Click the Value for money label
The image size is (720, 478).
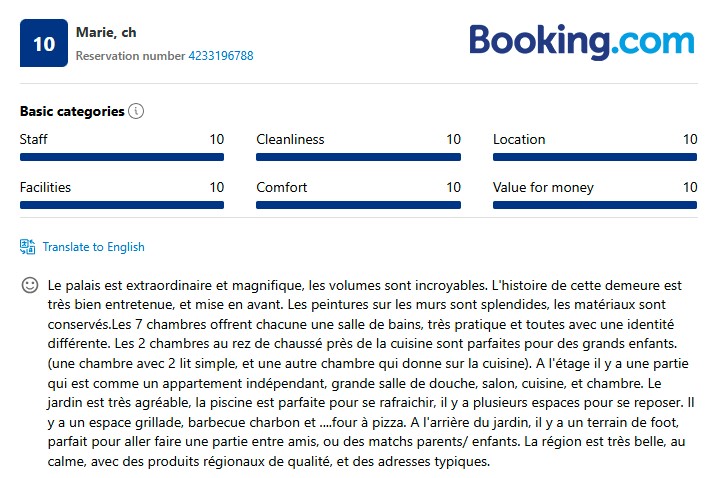(543, 187)
